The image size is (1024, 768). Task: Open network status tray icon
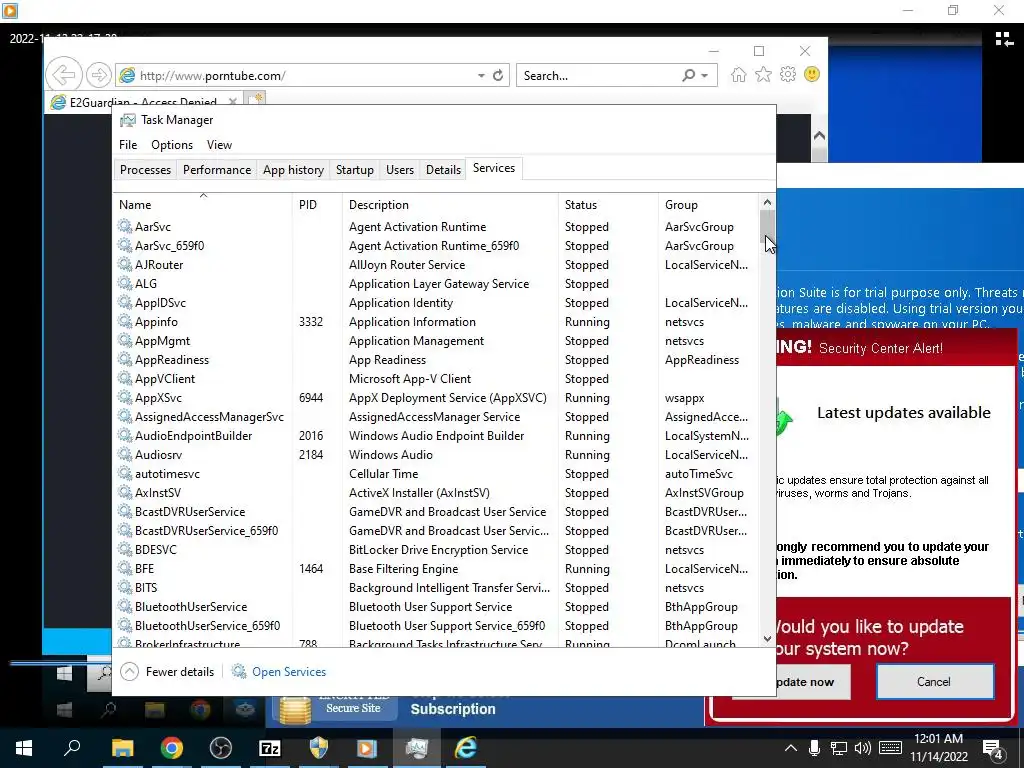[839, 748]
